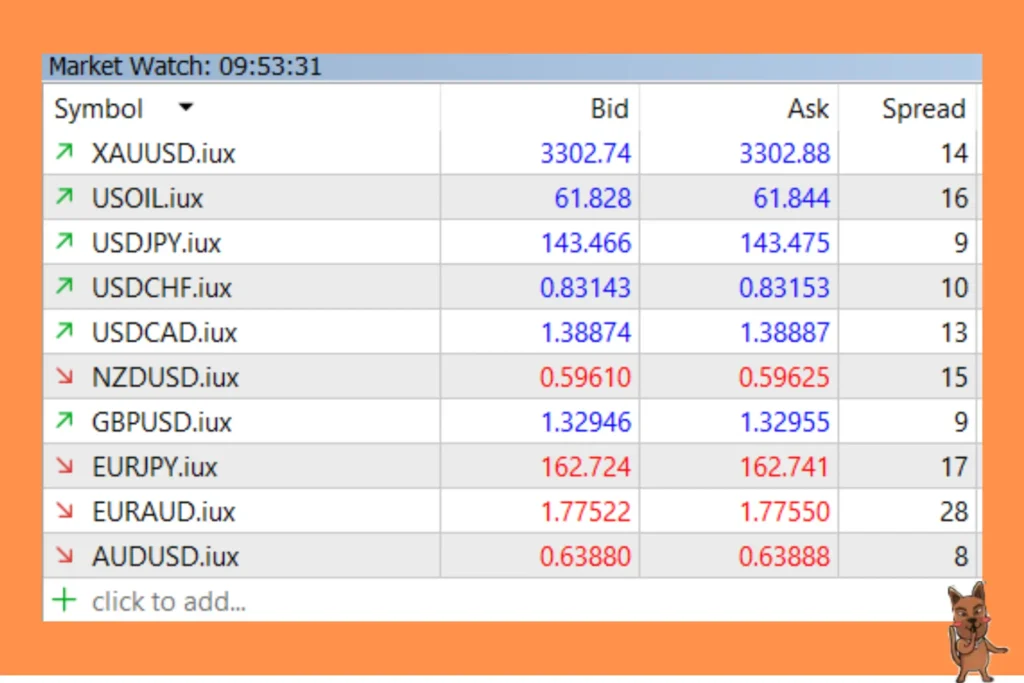
Task: Click the green up arrow next to USOIL.iux
Action: [x=65, y=198]
